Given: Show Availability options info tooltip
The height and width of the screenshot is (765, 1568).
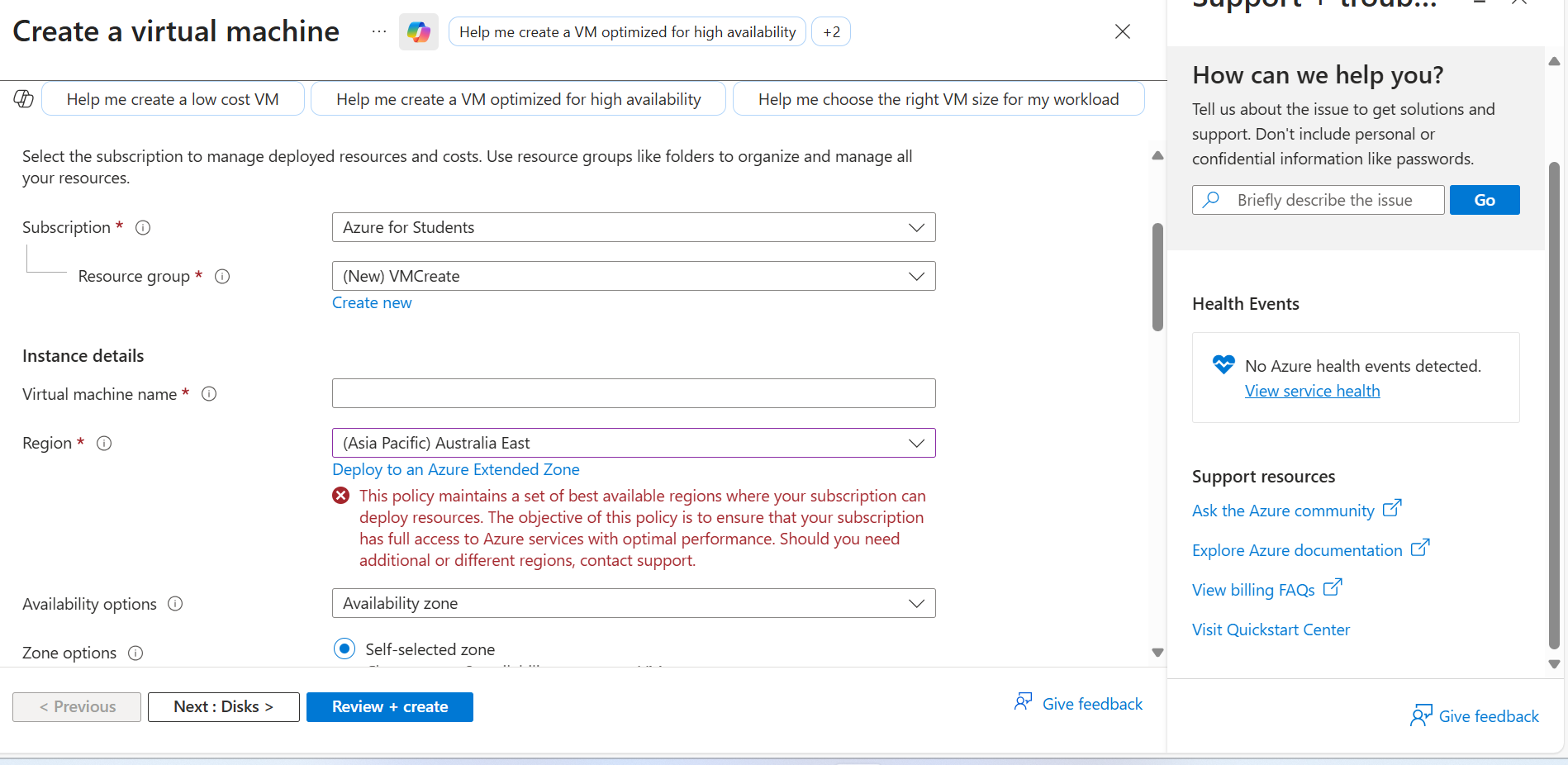Looking at the screenshot, I should click(175, 604).
